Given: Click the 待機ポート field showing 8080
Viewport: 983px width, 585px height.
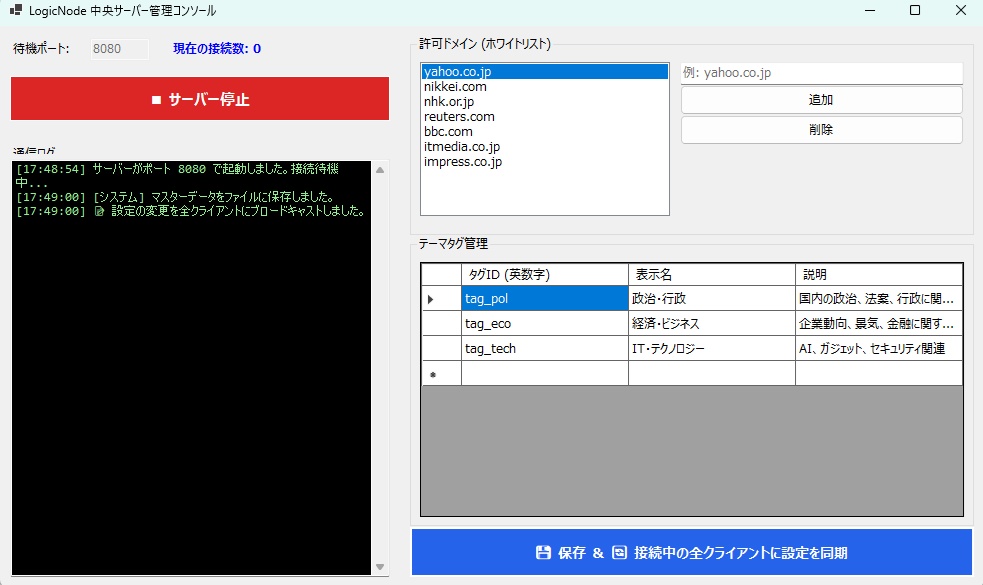Looking at the screenshot, I should tap(117, 48).
